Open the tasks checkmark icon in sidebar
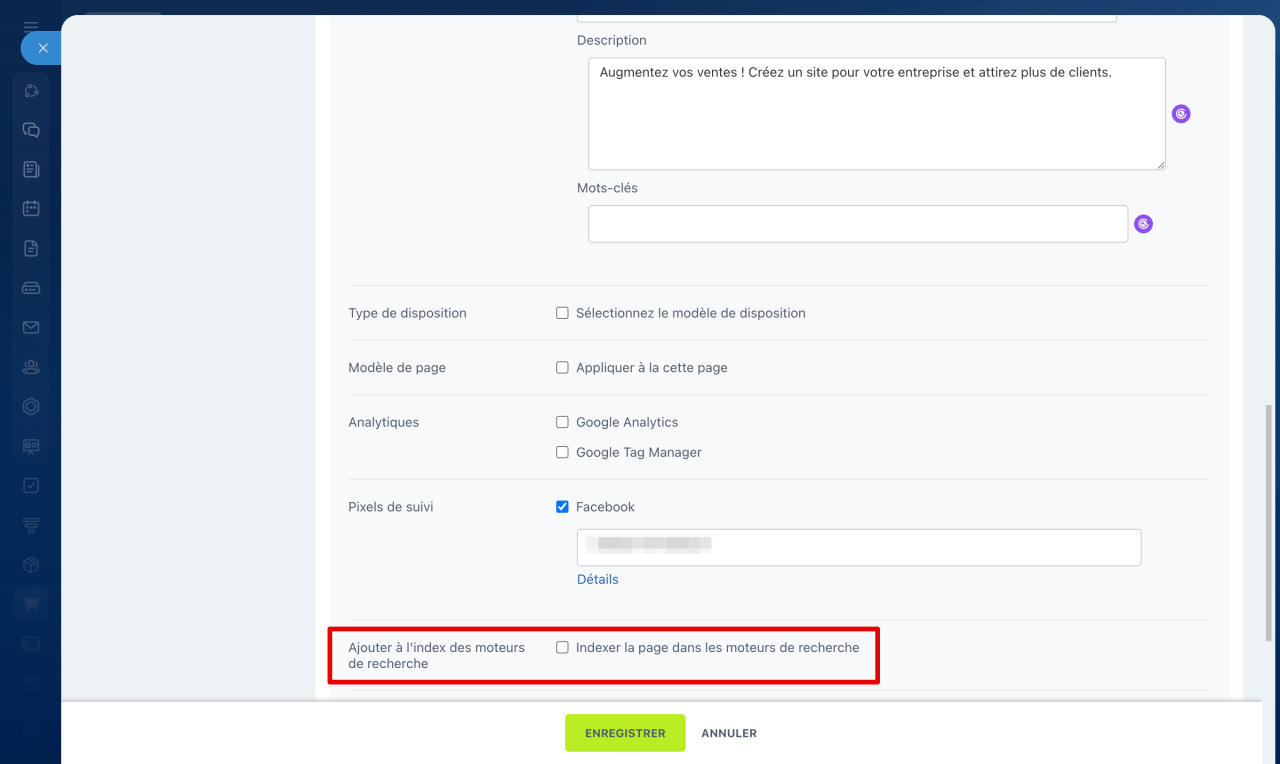The width and height of the screenshot is (1280, 764). (31, 486)
